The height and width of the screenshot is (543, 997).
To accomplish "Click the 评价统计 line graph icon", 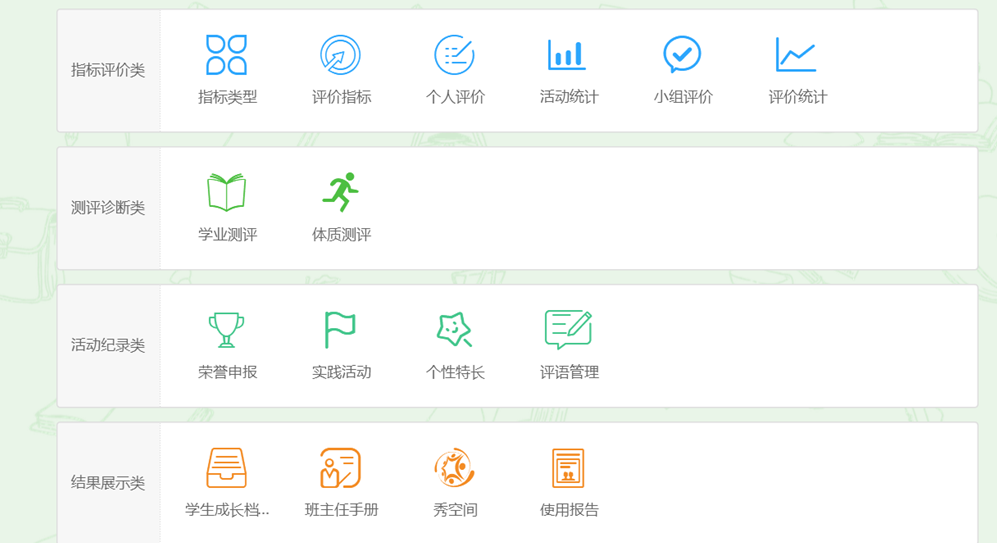I will [796, 55].
